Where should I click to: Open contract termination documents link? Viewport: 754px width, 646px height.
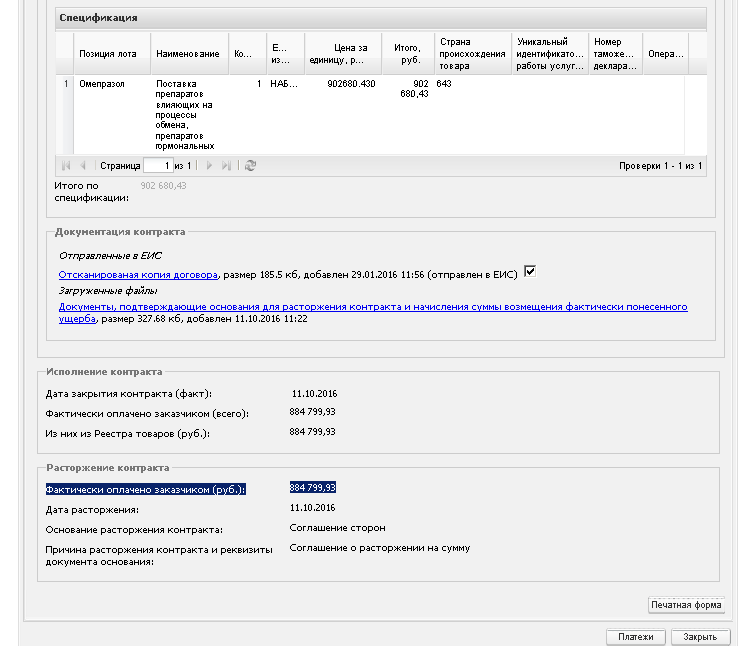(373, 312)
